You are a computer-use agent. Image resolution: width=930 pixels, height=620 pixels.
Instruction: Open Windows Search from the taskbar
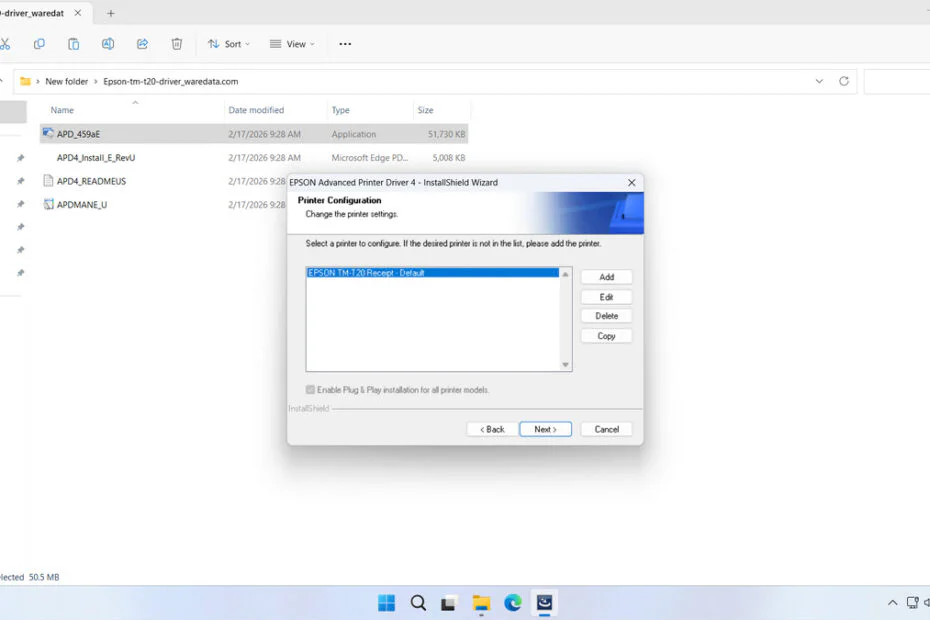tap(417, 602)
